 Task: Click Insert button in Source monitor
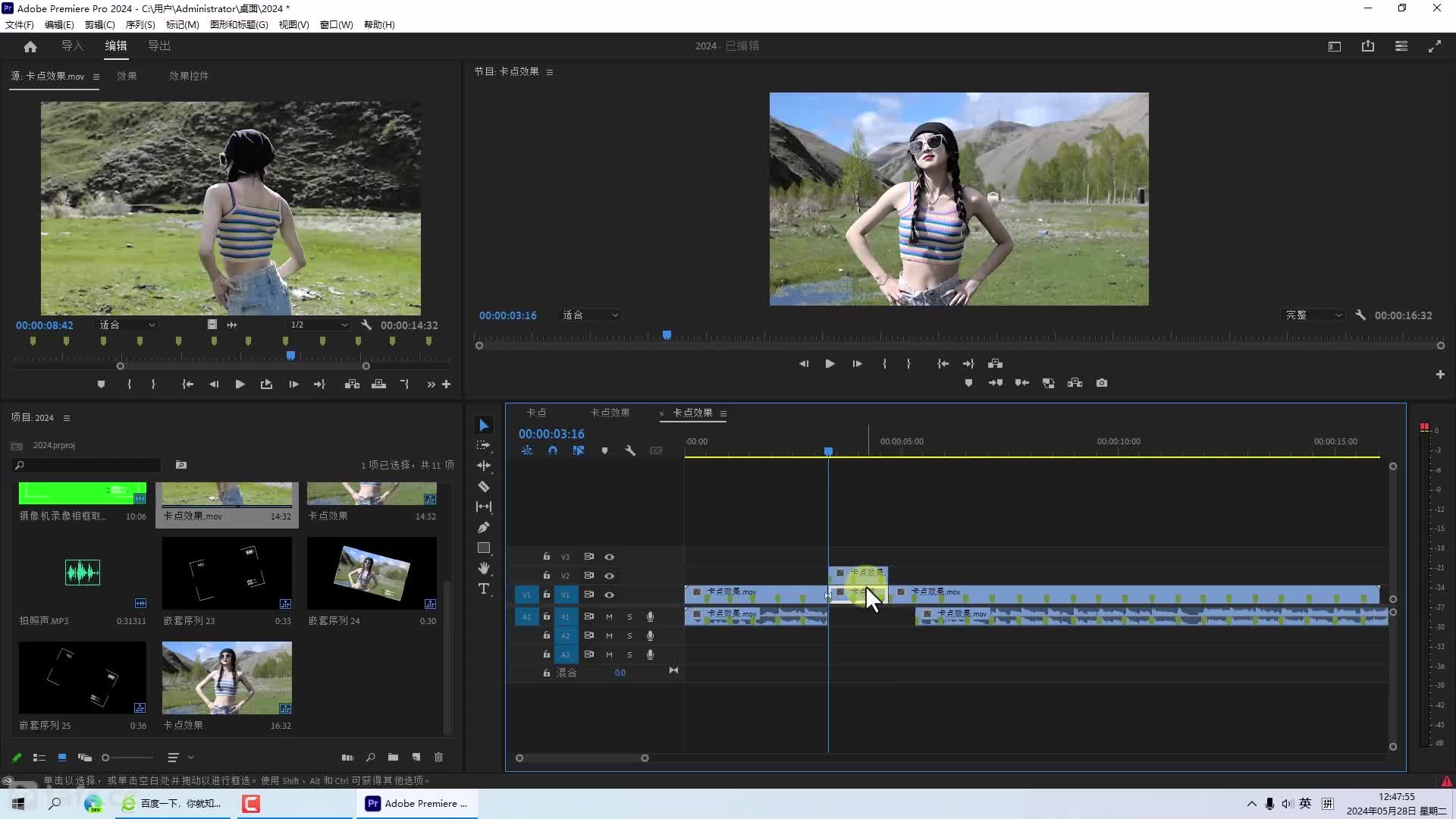[x=352, y=384]
